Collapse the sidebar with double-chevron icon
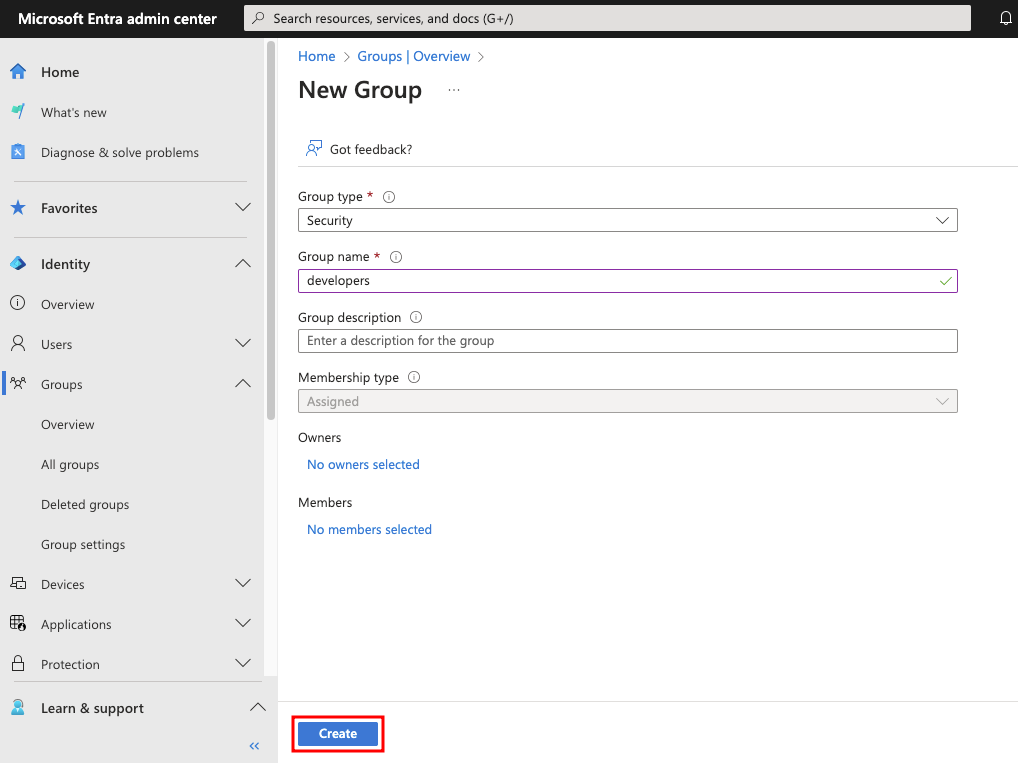 coord(254,746)
